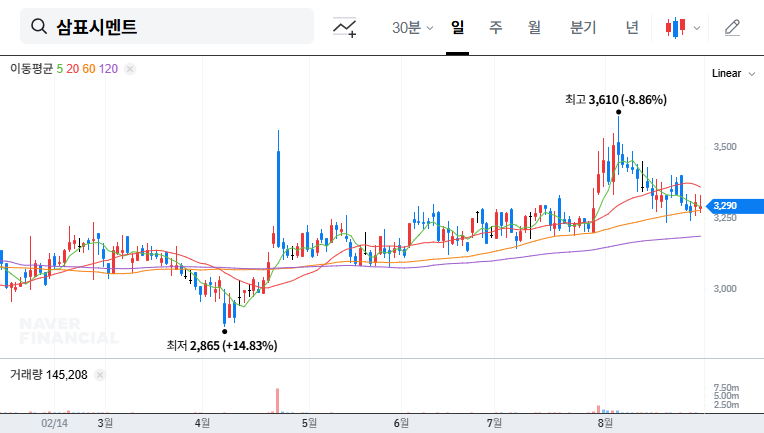Click the candlestick chart type icon

coord(675,27)
